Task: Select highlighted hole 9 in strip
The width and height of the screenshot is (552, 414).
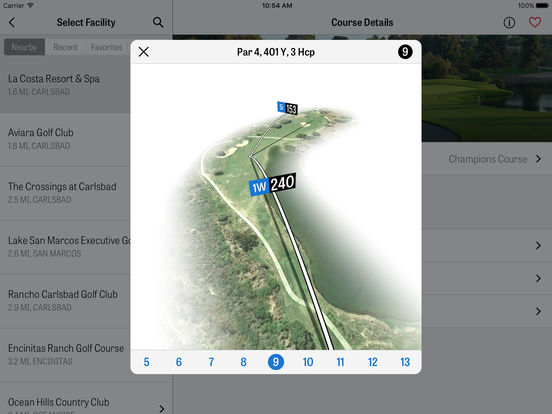Action: pos(276,362)
